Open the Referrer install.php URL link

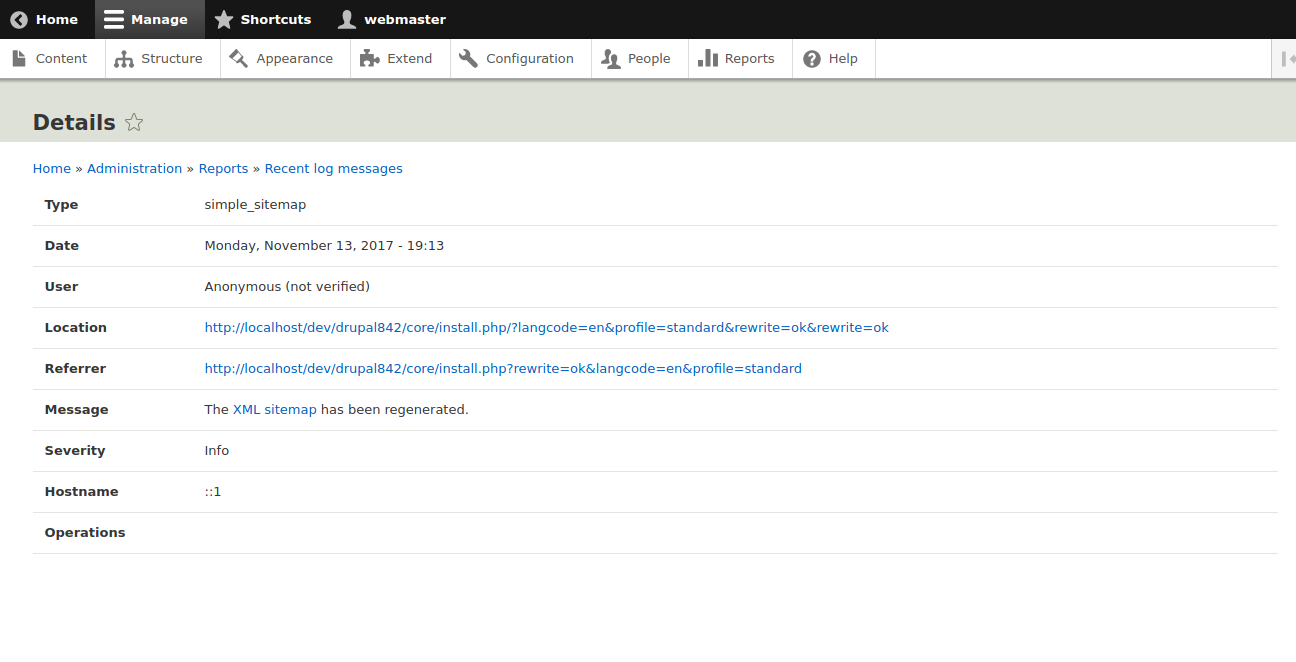point(503,369)
